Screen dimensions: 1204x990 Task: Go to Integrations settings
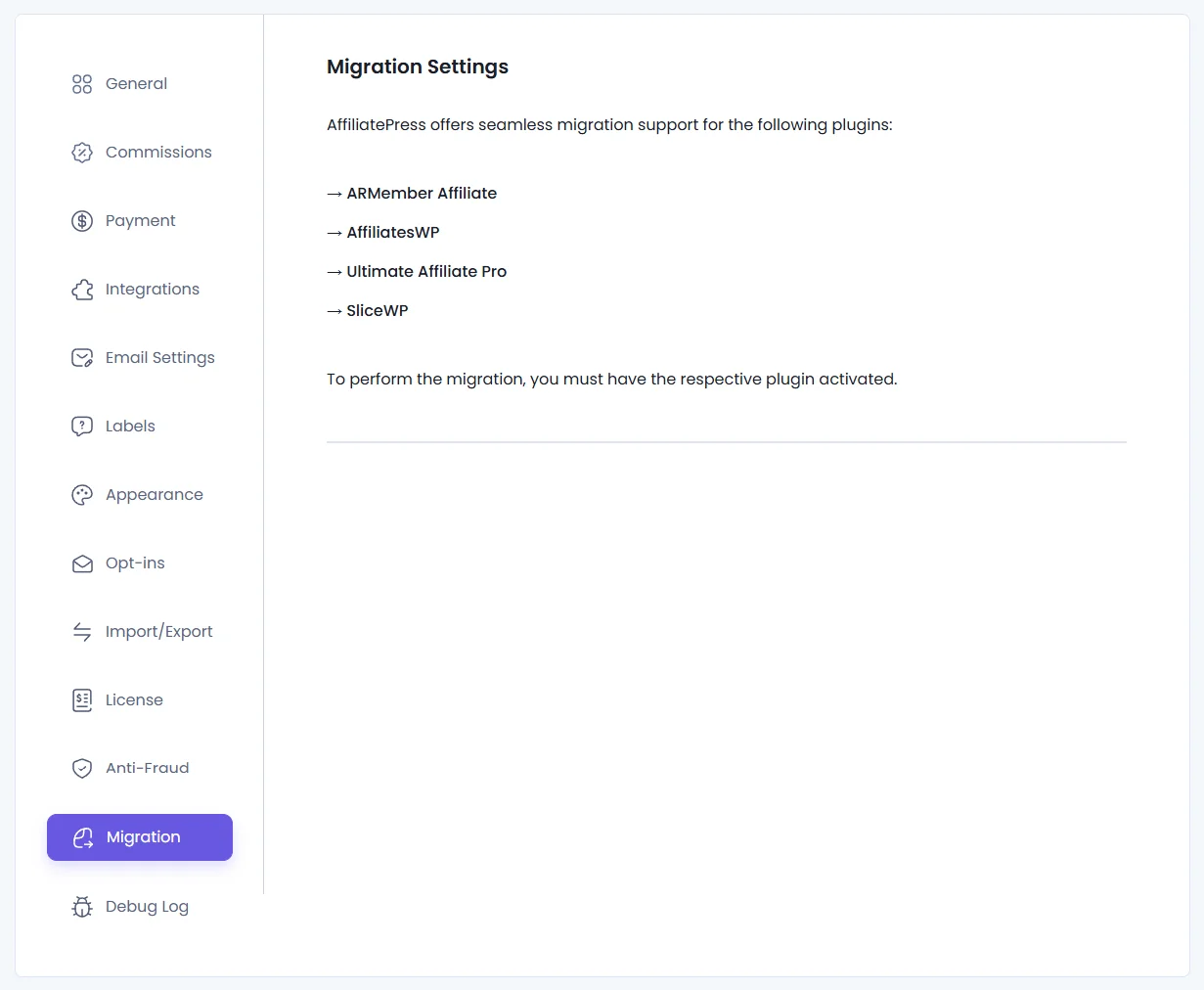140,290
